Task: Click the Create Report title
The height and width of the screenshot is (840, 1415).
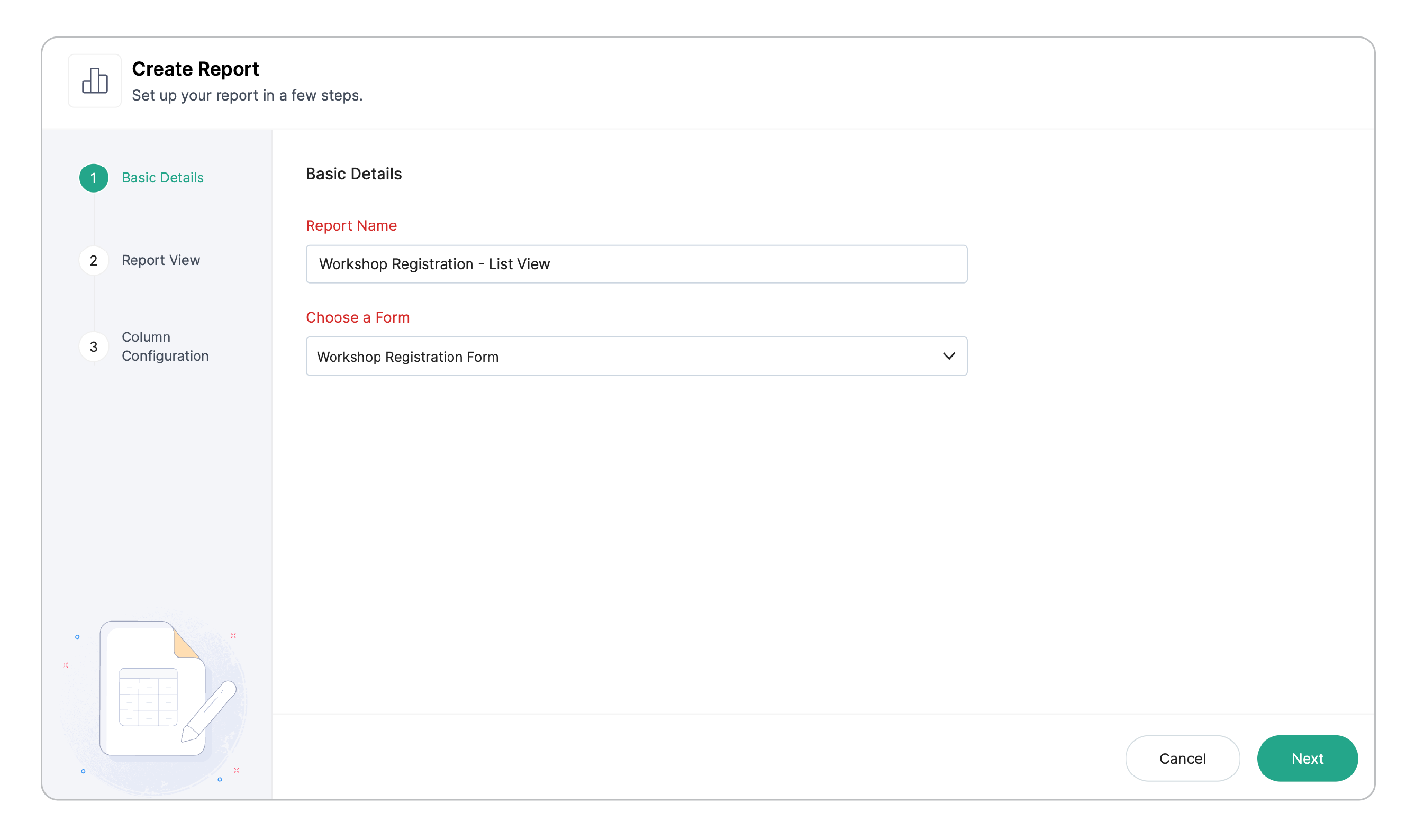Action: 195,69
